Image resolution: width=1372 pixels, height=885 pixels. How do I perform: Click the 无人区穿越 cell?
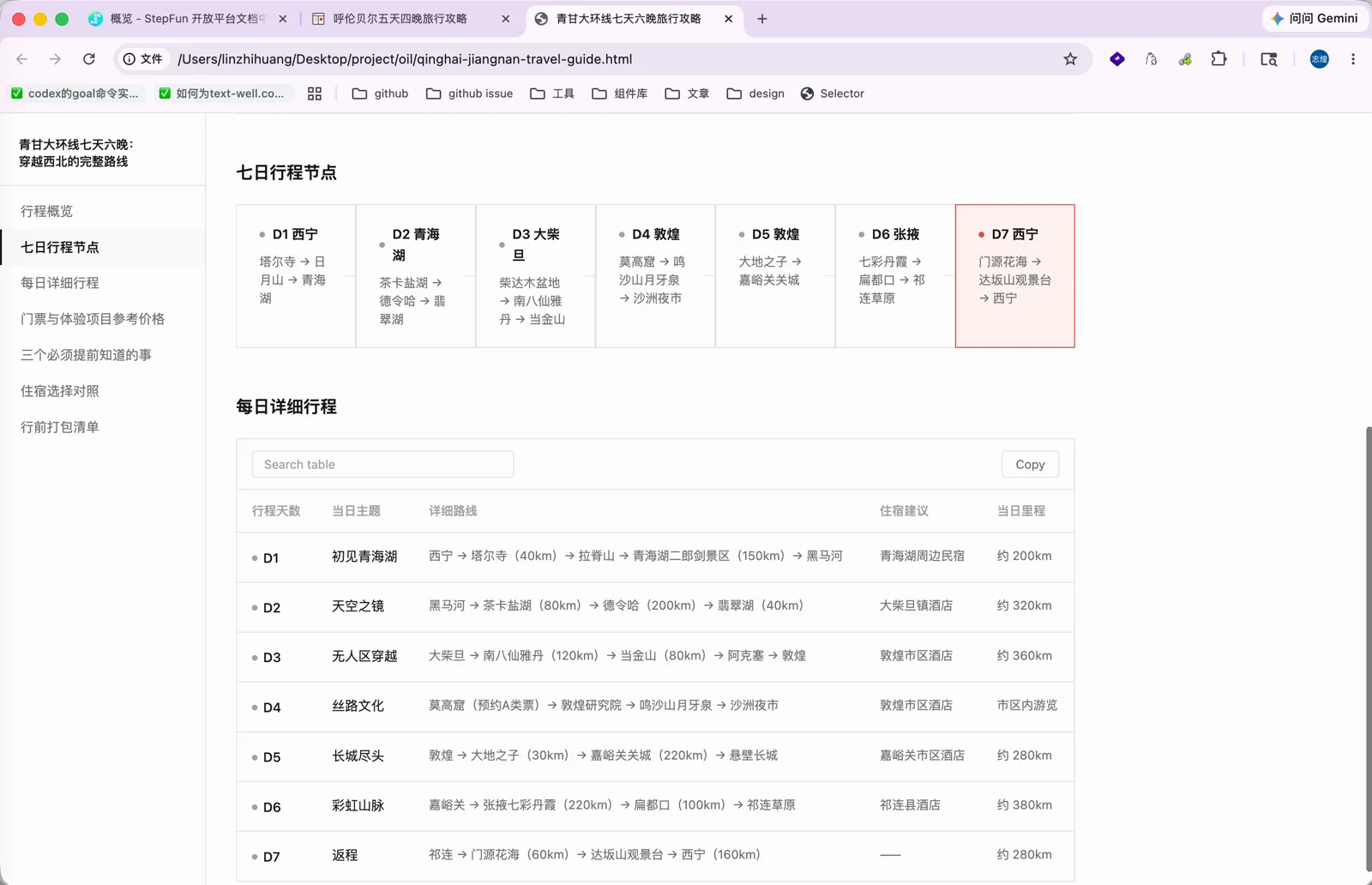coord(364,656)
